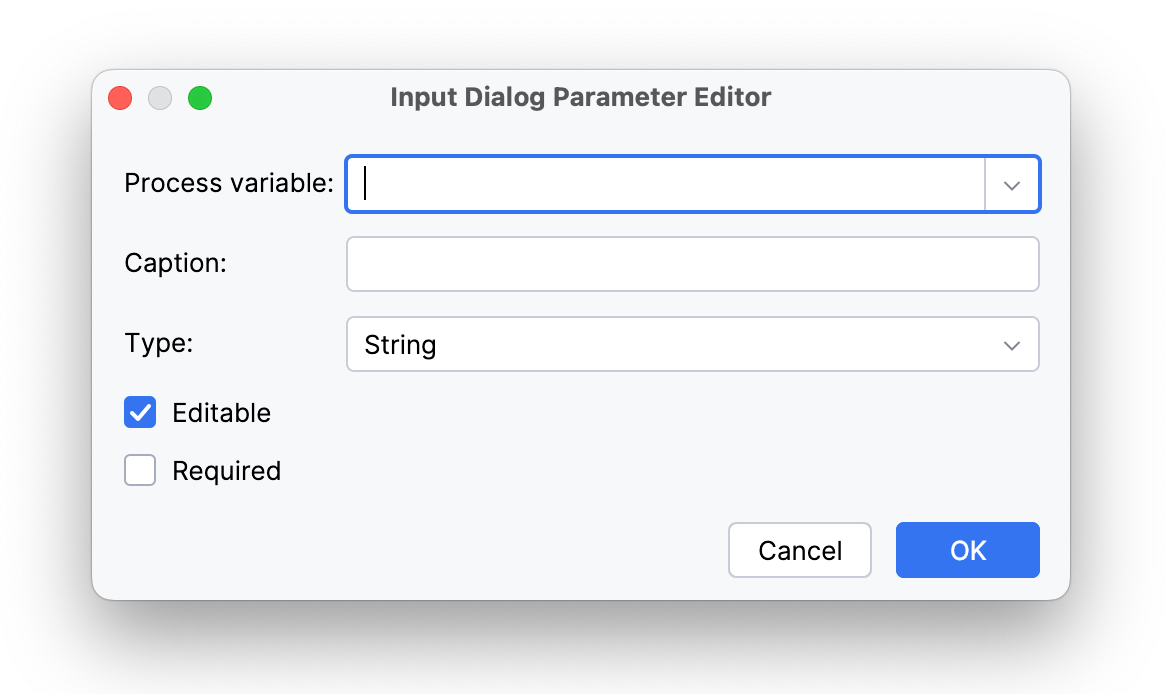Click the Editable label text
The height and width of the screenshot is (694, 1176).
221,413
